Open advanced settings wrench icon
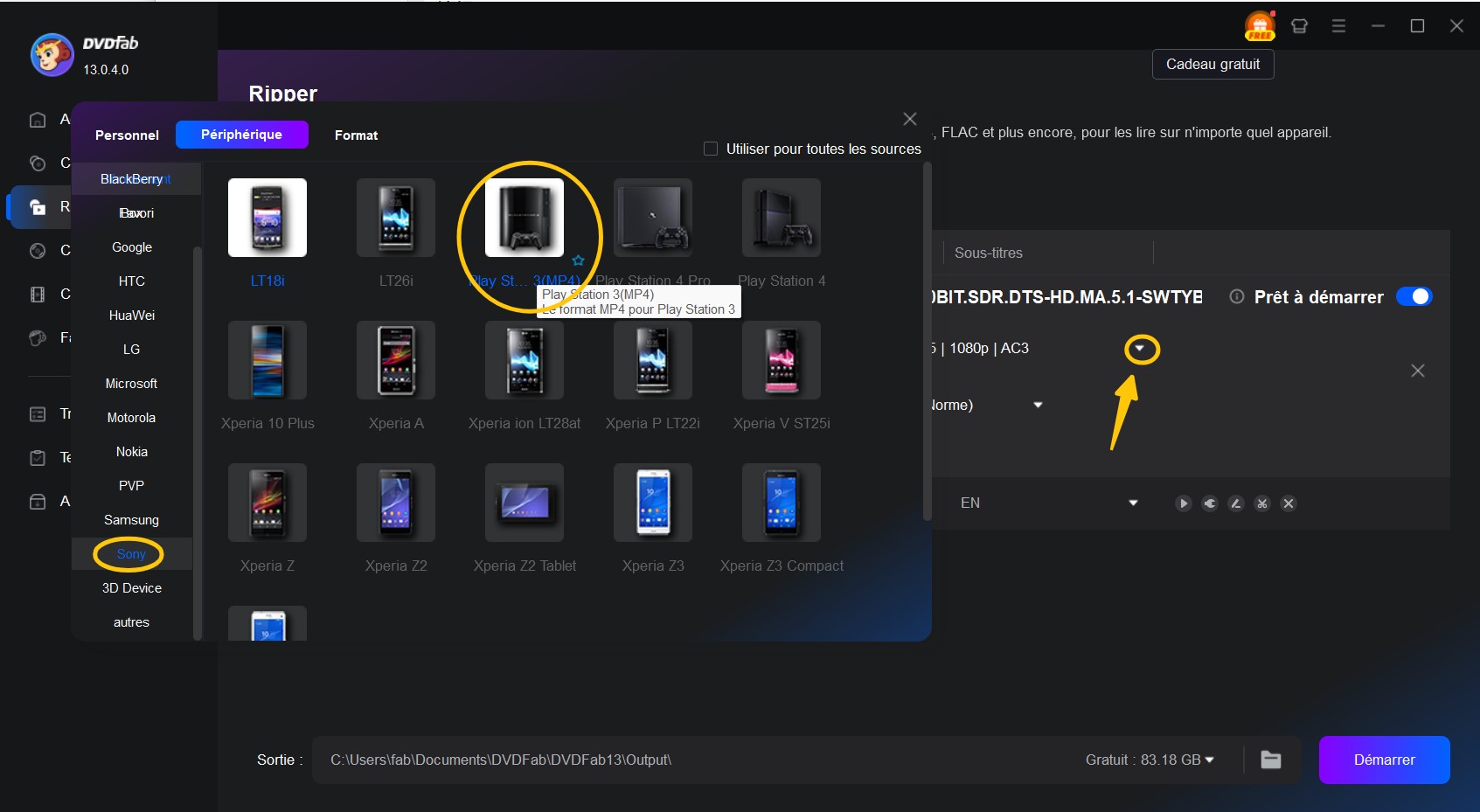The height and width of the screenshot is (812, 1480). [x=1209, y=503]
